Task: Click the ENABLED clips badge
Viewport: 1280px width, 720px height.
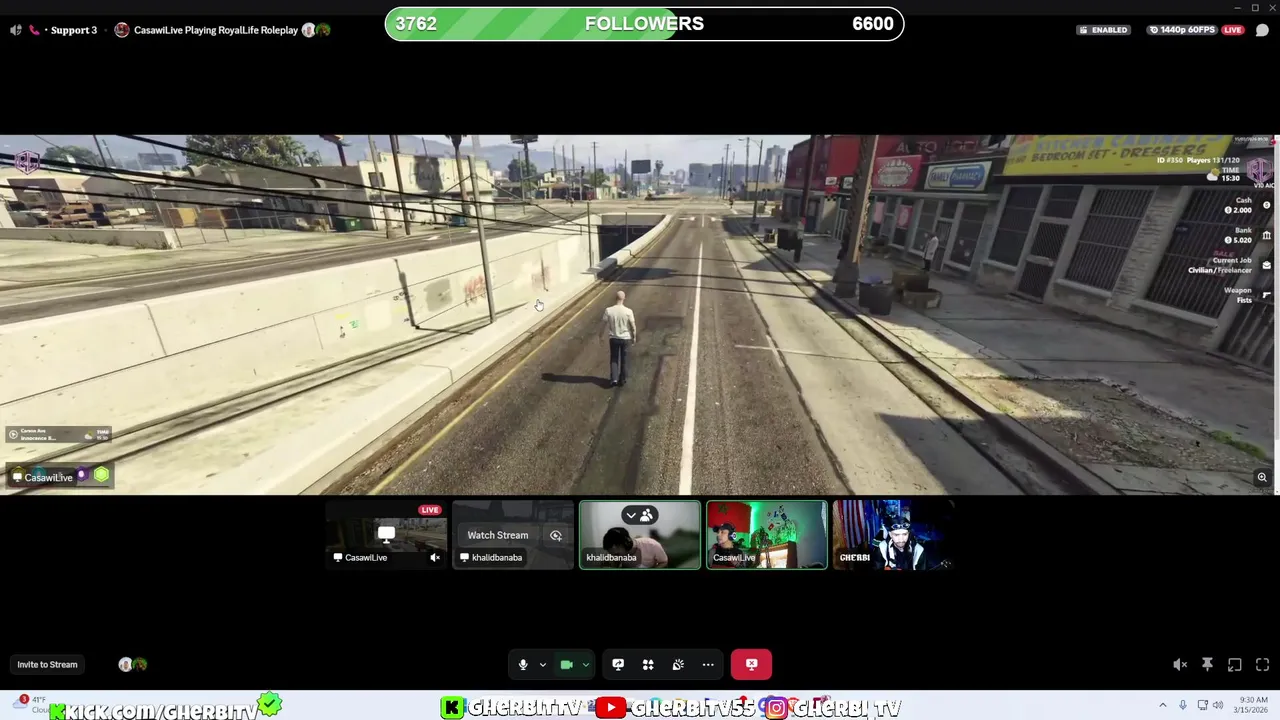Action: pyautogui.click(x=1103, y=30)
